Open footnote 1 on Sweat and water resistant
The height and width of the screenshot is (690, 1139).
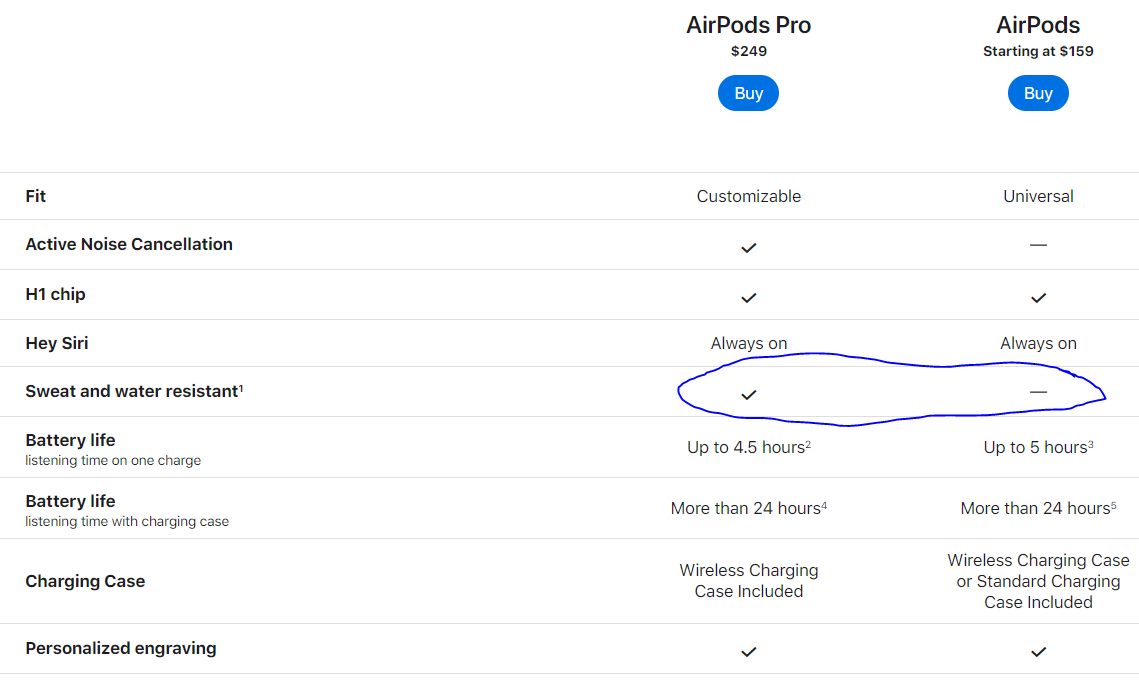tap(241, 387)
